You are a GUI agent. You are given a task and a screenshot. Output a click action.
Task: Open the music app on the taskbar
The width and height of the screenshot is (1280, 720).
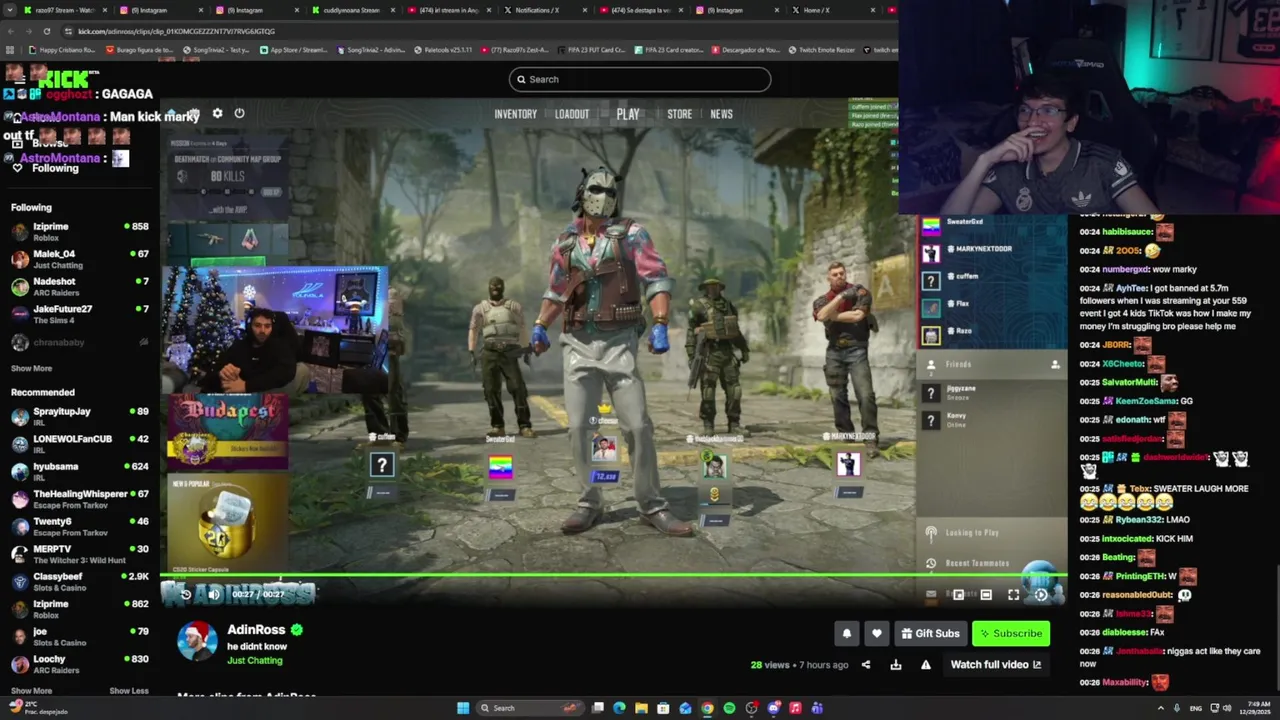[795, 708]
